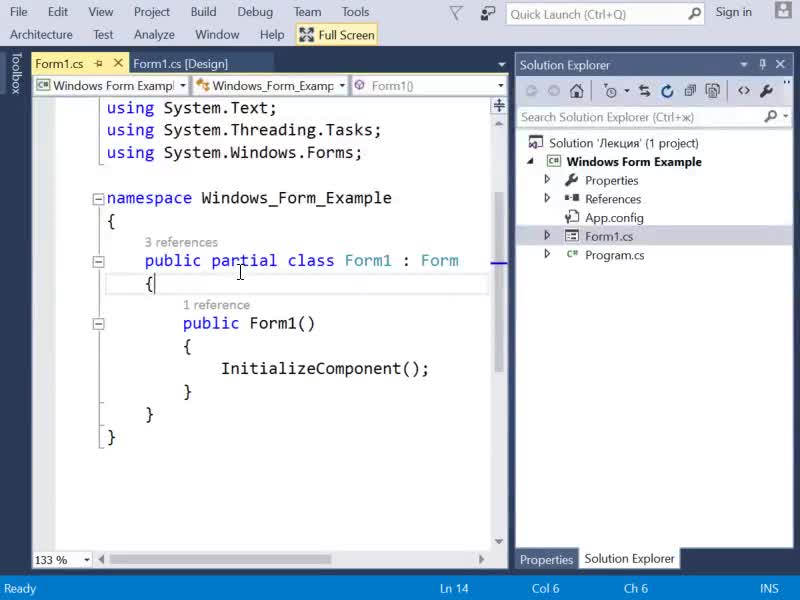This screenshot has width=800, height=600.
Task: Click the '1 reference' CodeLens link
Action: click(x=216, y=305)
